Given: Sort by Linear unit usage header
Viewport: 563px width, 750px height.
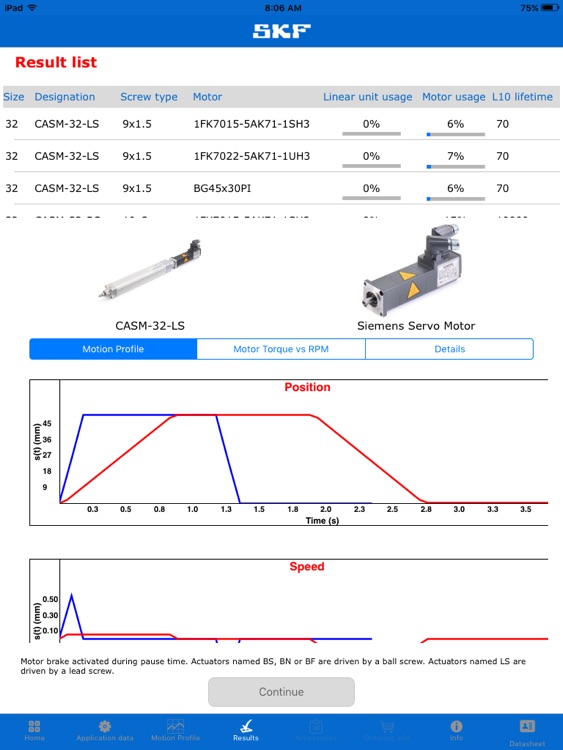Looking at the screenshot, I should coord(367,97).
